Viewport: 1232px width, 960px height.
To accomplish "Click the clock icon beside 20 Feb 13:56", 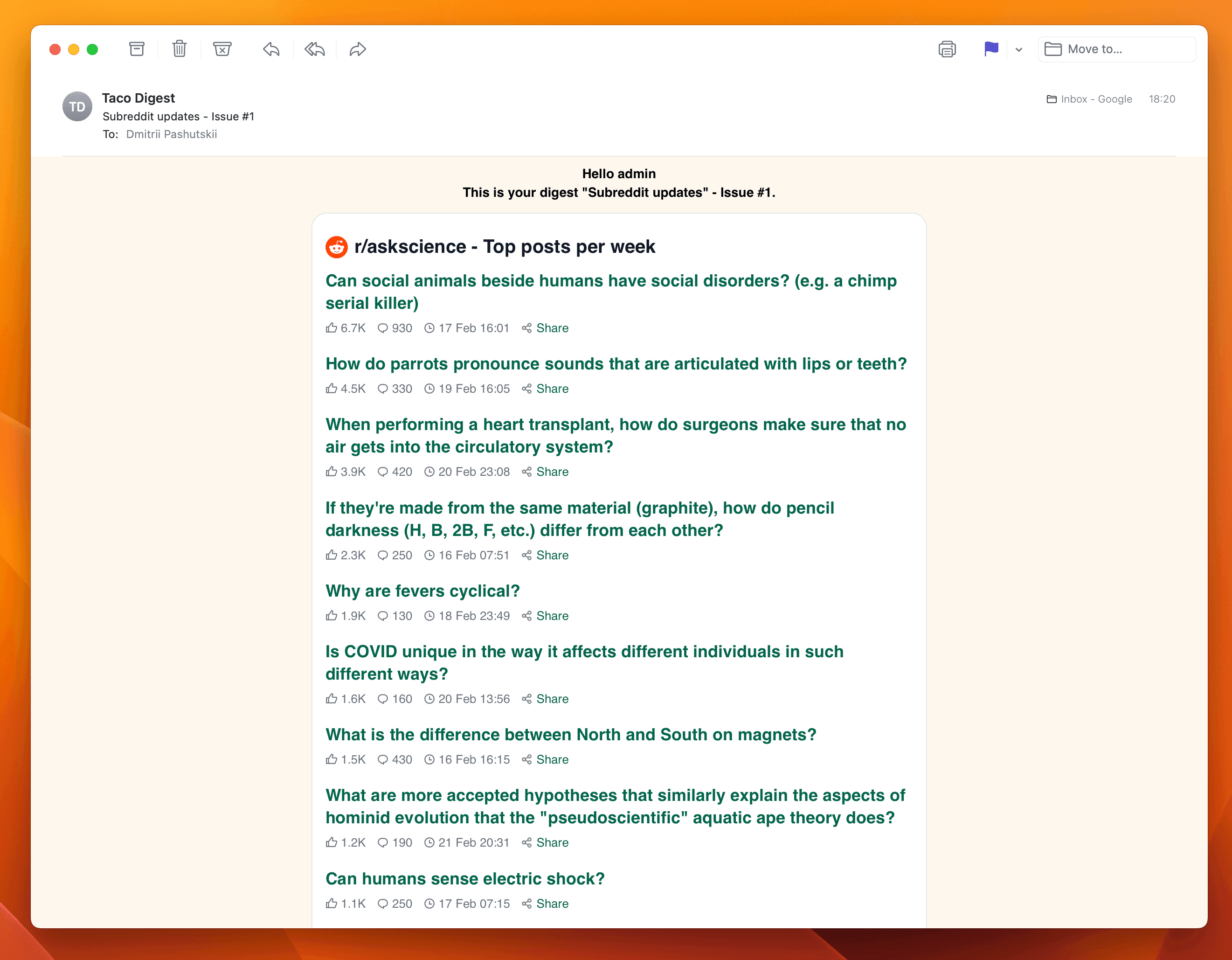I will (429, 699).
